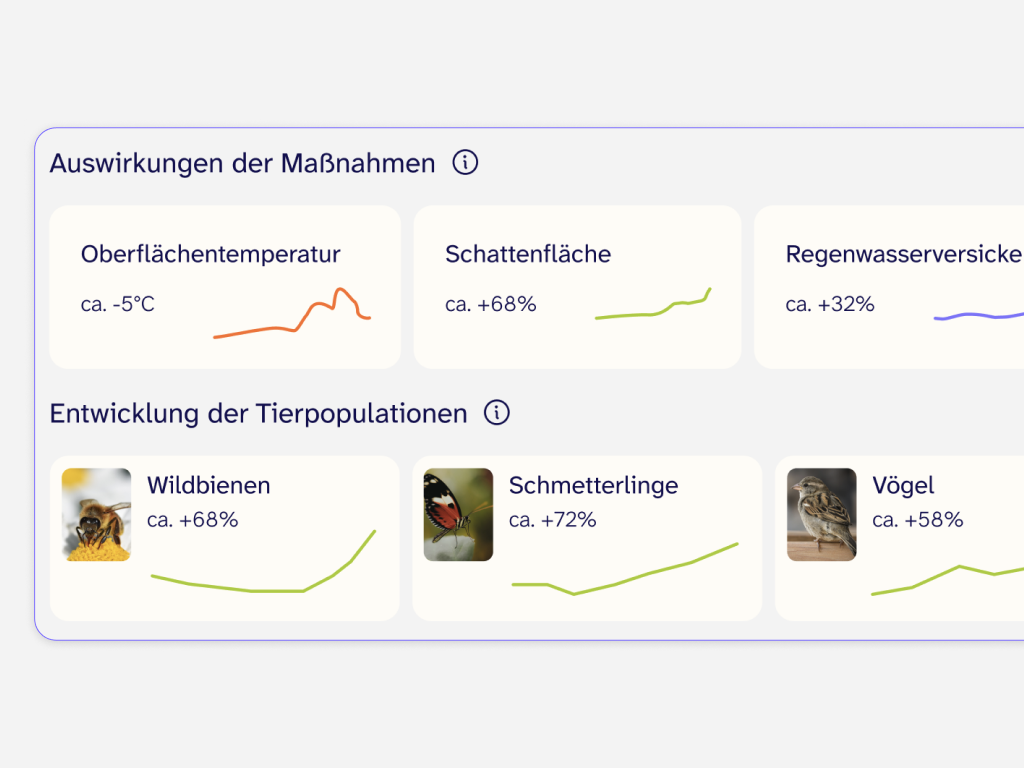Click the Wildbienen population trend line

pyautogui.click(x=263, y=561)
